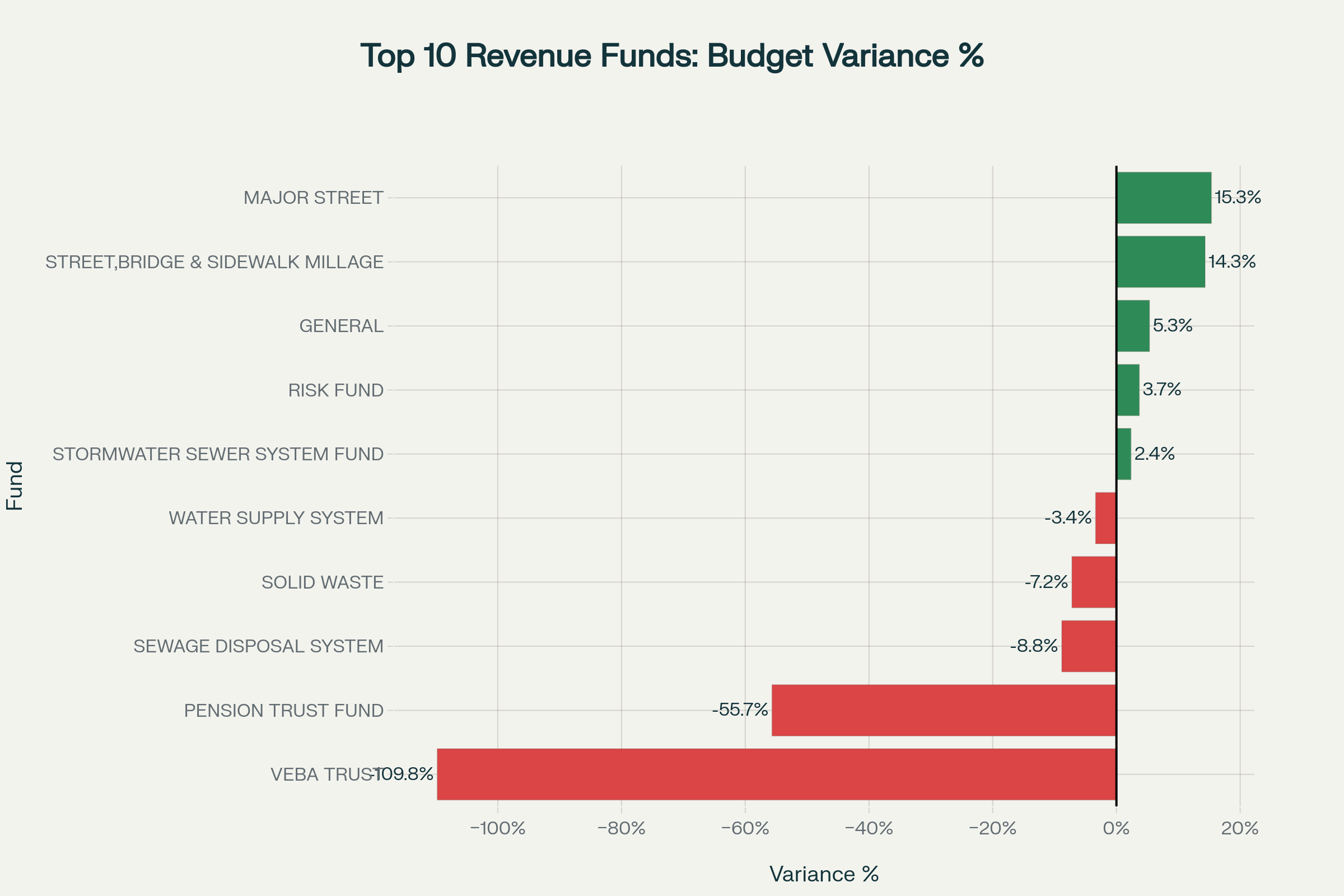Click the SEWAGE DISPOSAL SYSTEM red bar

pos(1089,646)
